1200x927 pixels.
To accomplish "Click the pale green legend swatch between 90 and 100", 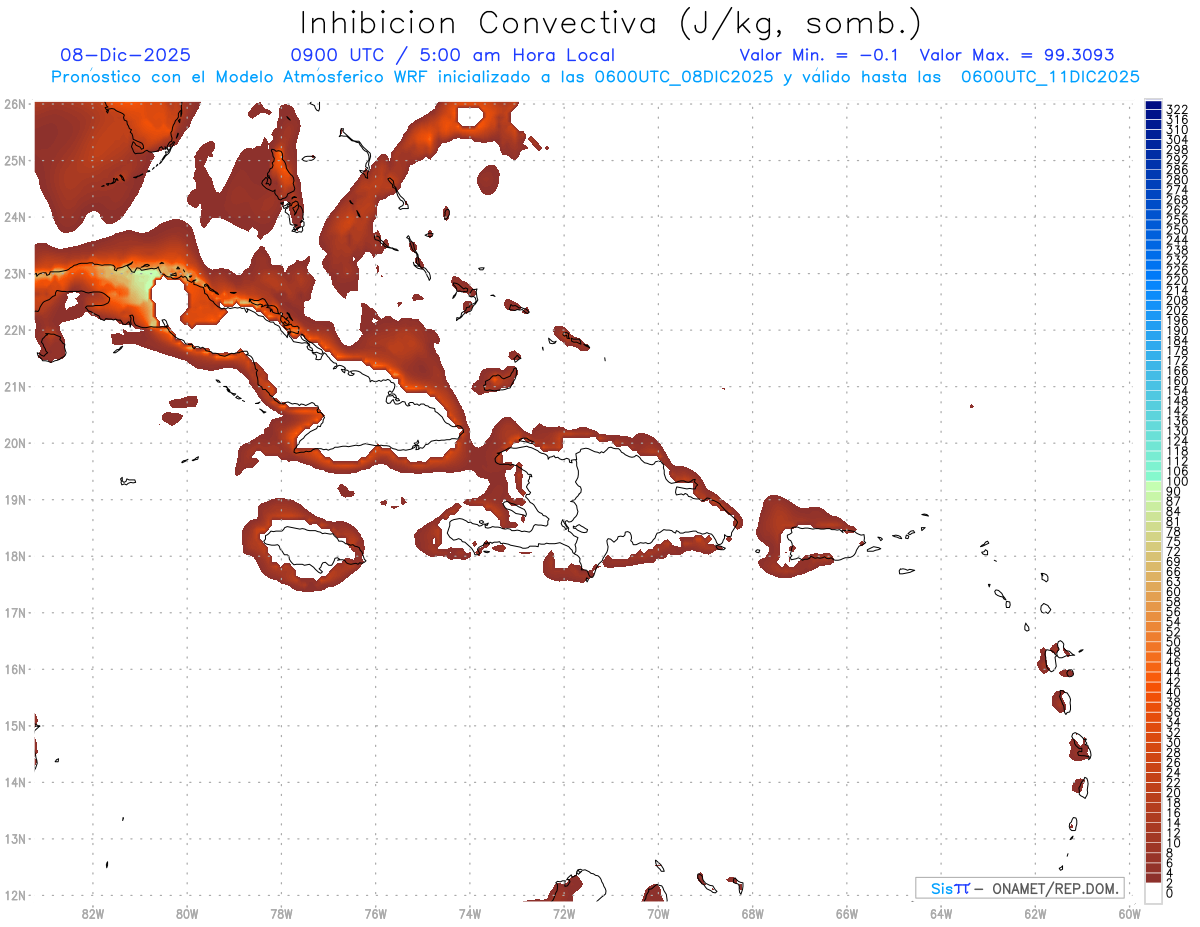I will 1154,486.
